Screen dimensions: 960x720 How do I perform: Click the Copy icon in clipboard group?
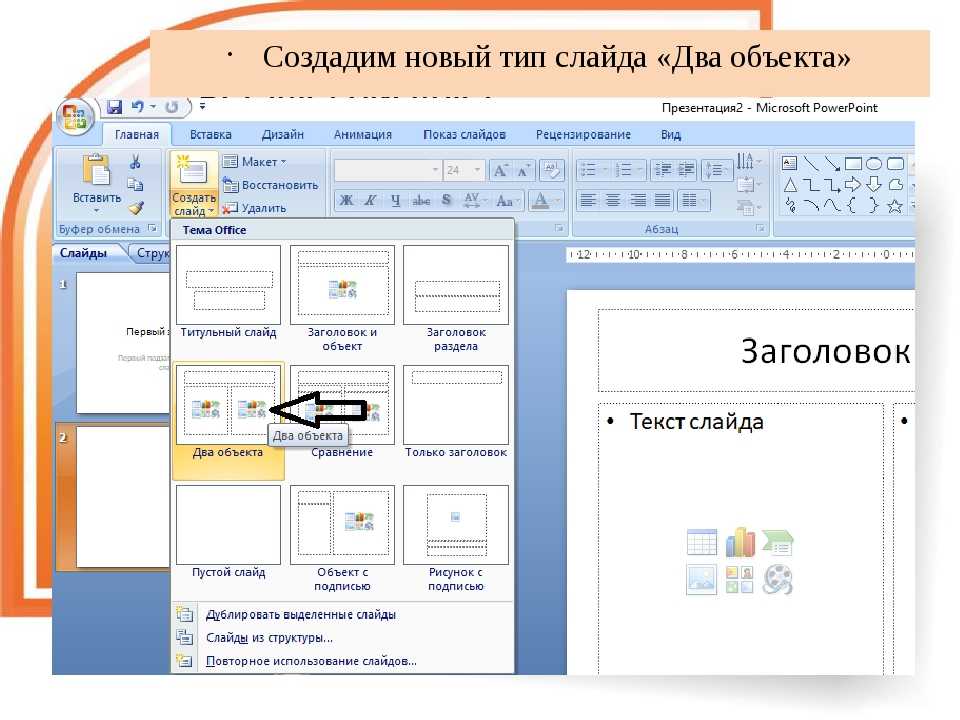[x=135, y=185]
